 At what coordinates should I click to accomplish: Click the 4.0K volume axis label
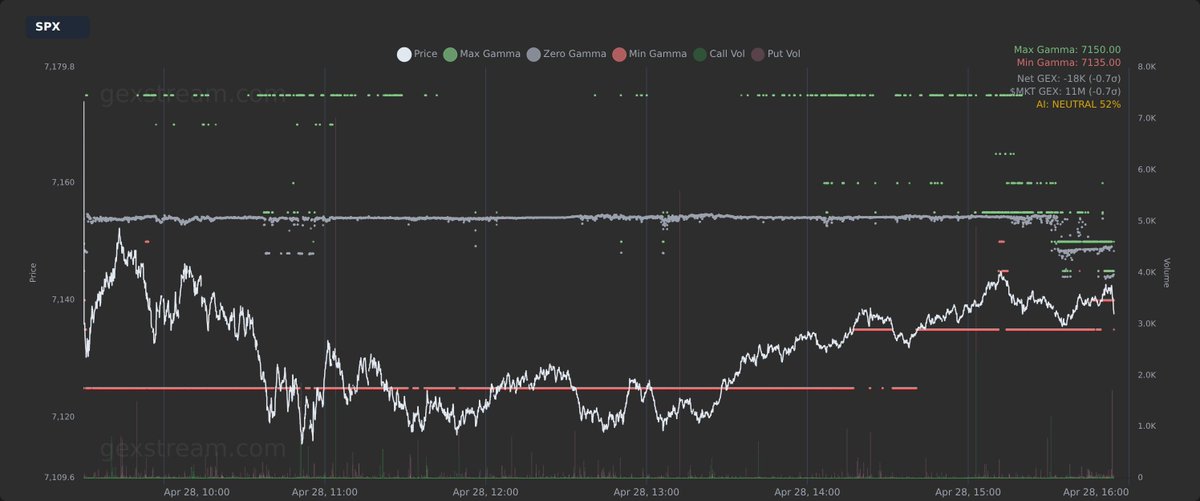coord(1146,272)
